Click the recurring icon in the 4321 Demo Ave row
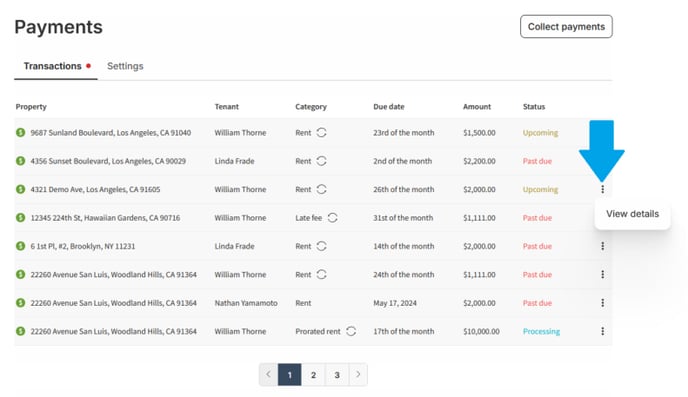Screen dimensions: 688x397 point(321,189)
